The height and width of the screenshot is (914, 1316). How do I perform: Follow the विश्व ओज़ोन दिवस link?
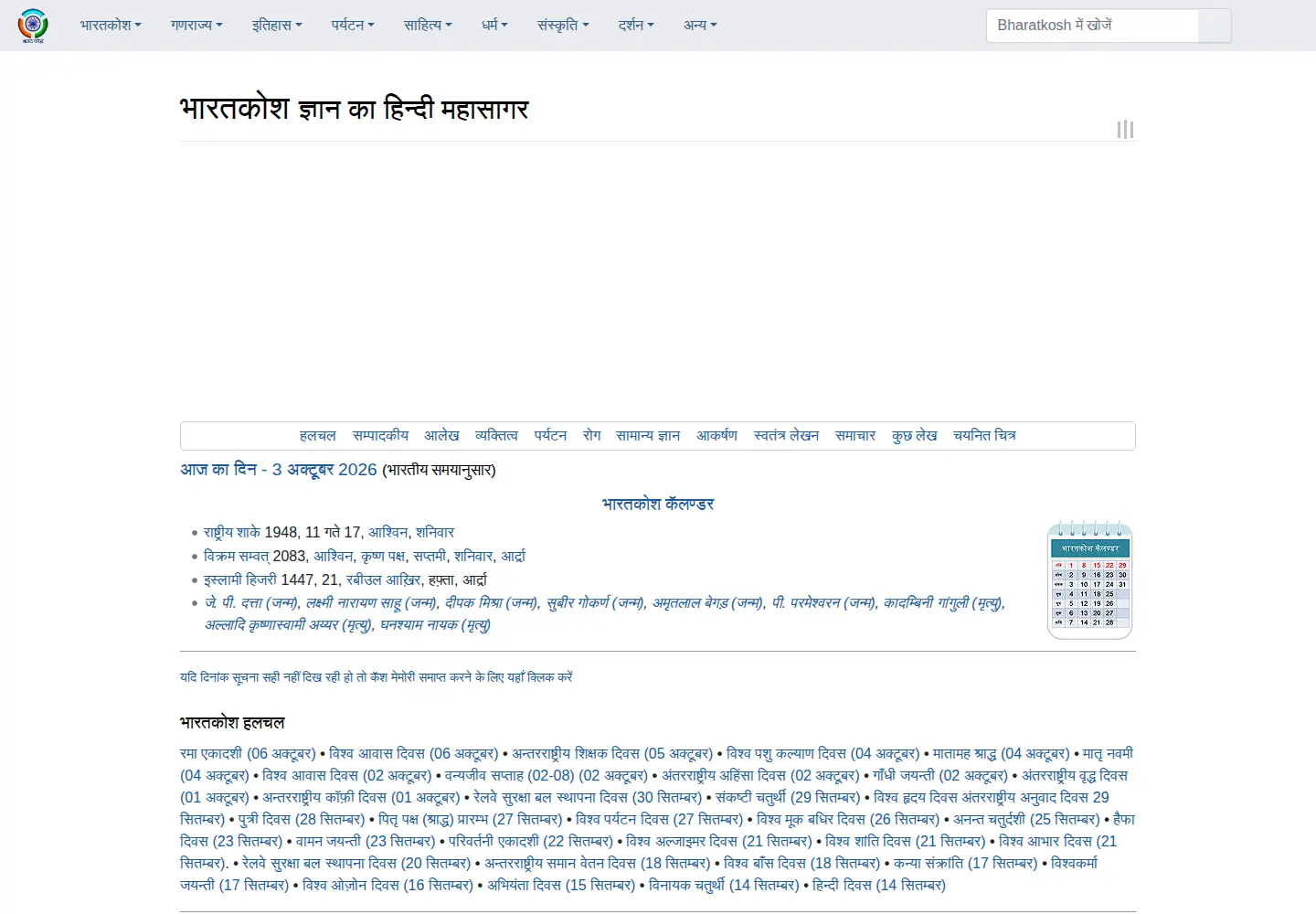(387, 886)
